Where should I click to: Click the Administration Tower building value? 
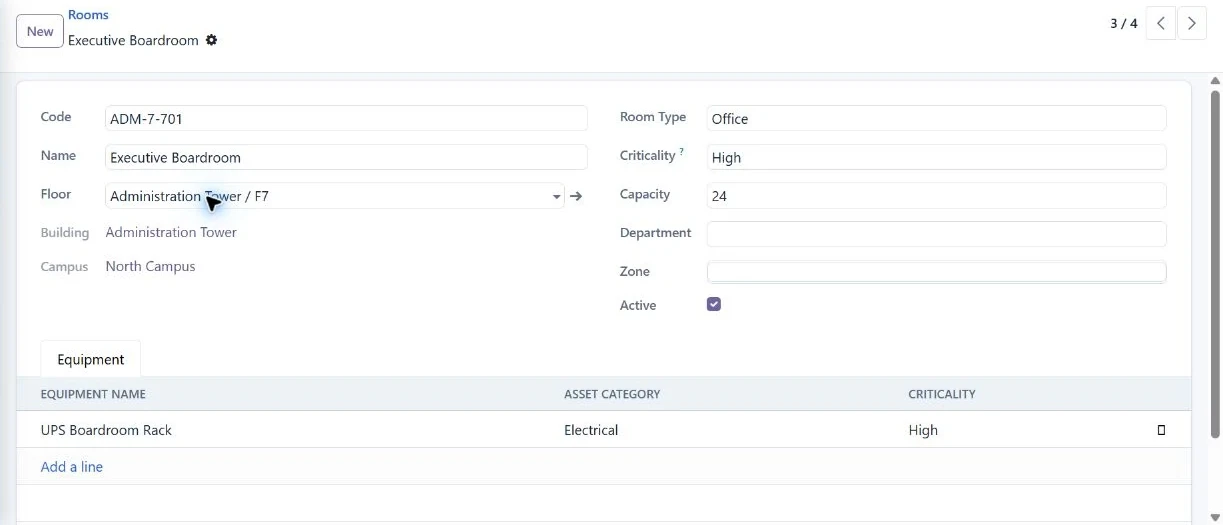point(171,232)
